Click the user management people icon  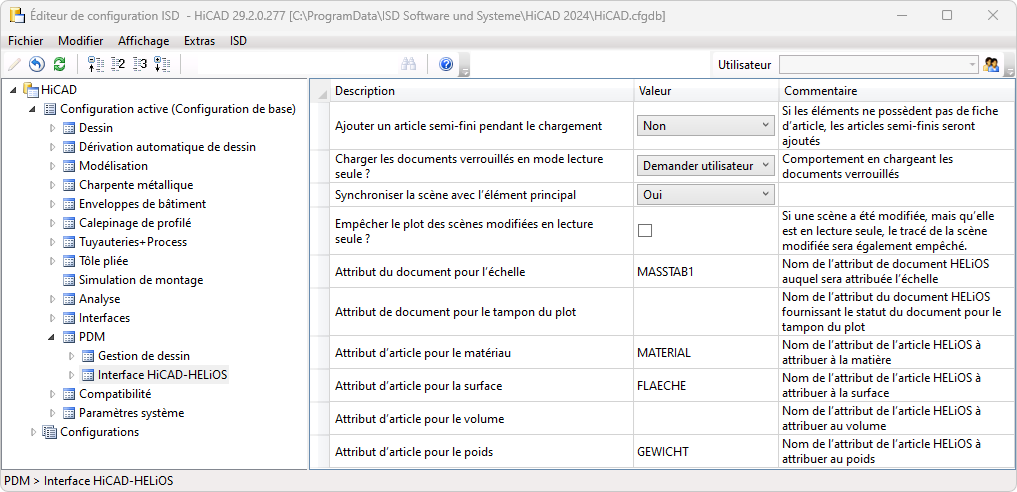992,64
